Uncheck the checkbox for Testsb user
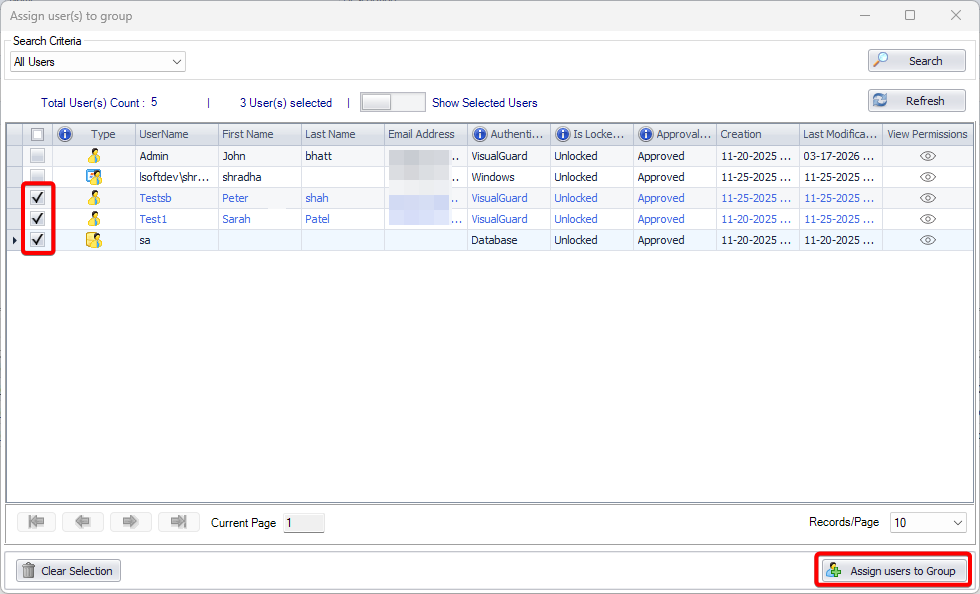Screen dimensions: 980x594 (x=37, y=198)
